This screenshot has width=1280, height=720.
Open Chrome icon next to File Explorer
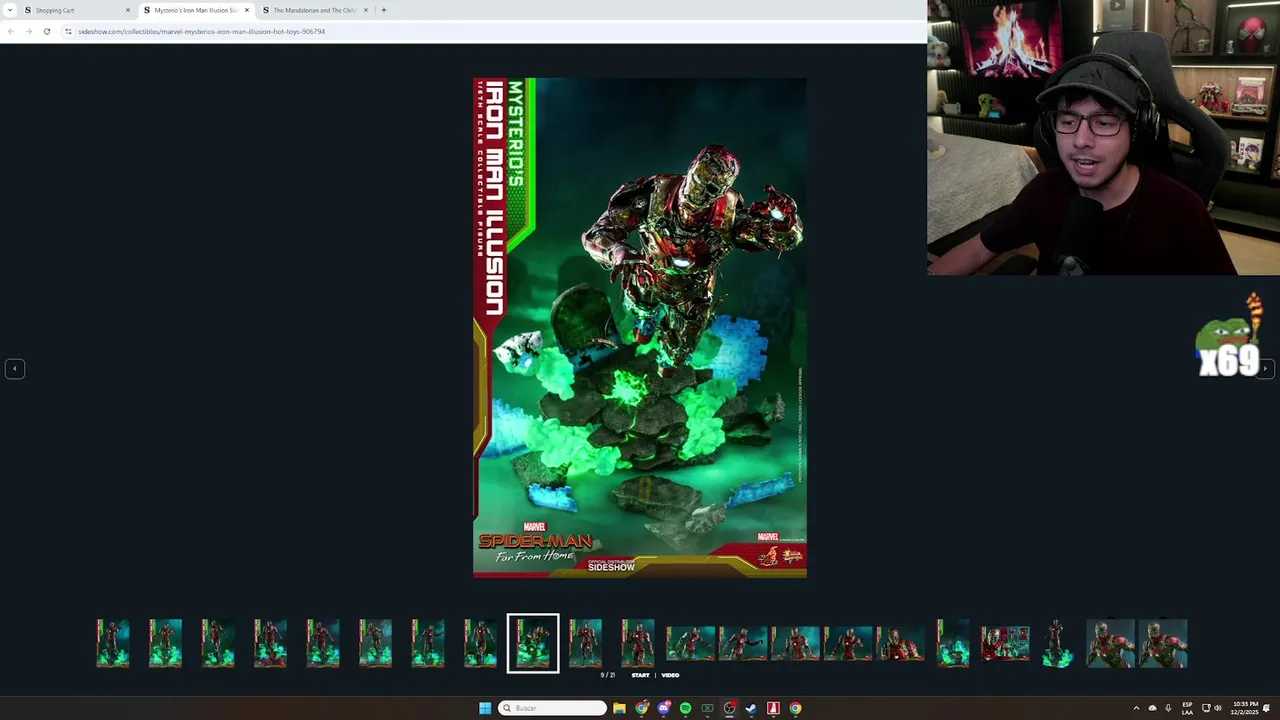(641, 708)
